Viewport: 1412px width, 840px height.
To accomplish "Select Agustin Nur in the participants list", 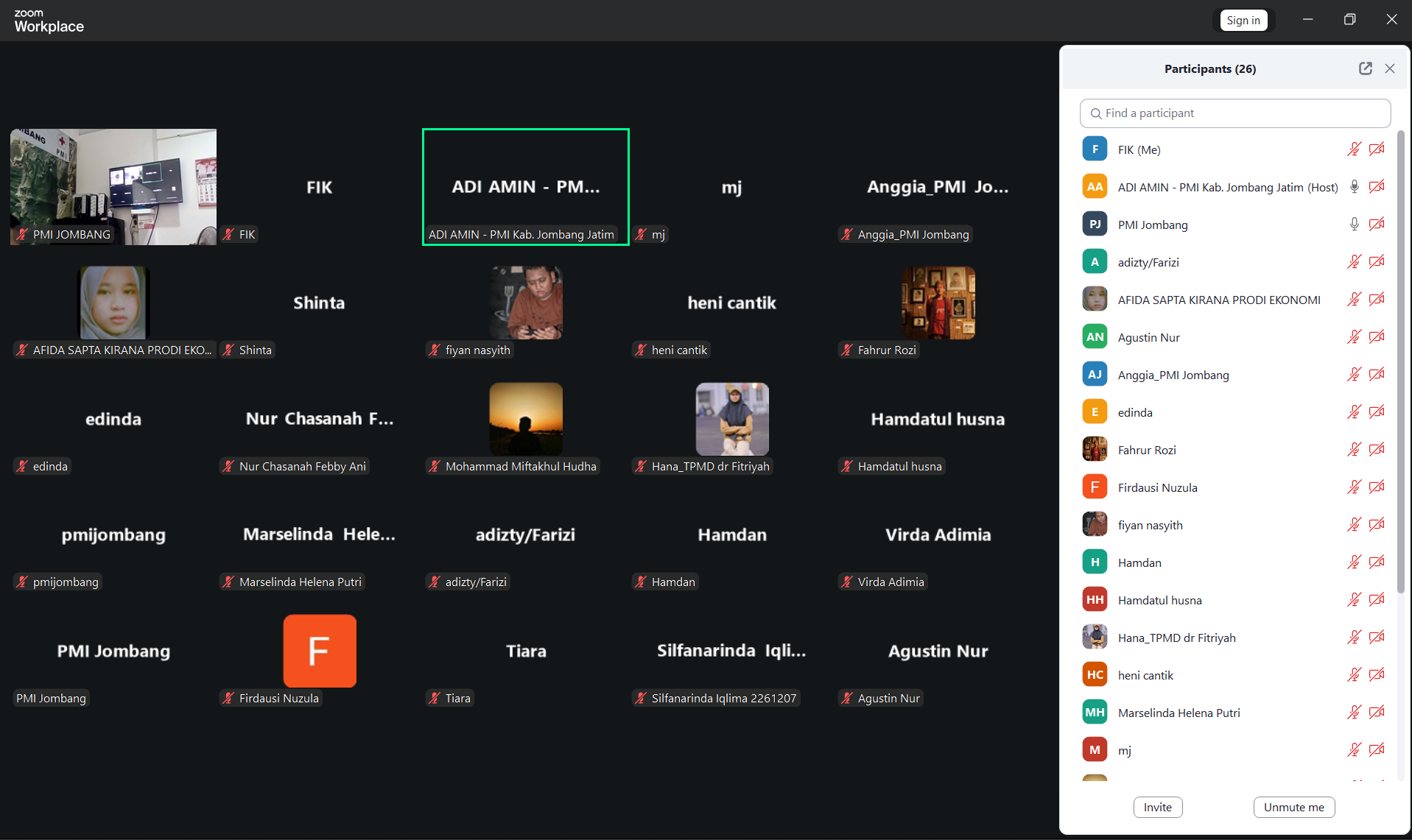I will 1148,337.
